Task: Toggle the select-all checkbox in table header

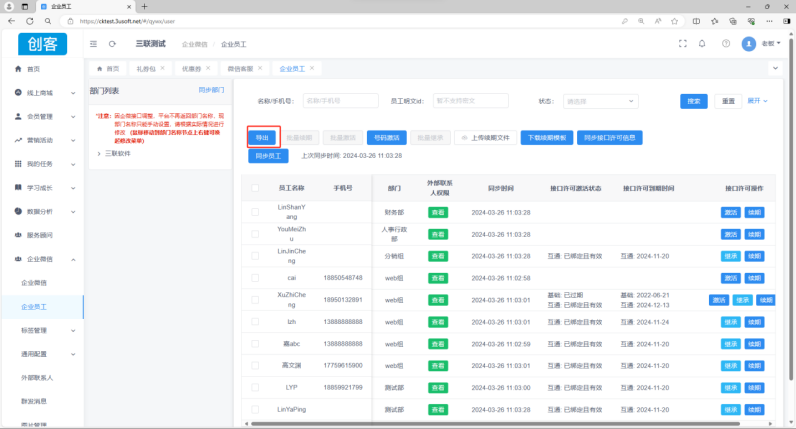Action: coord(255,188)
